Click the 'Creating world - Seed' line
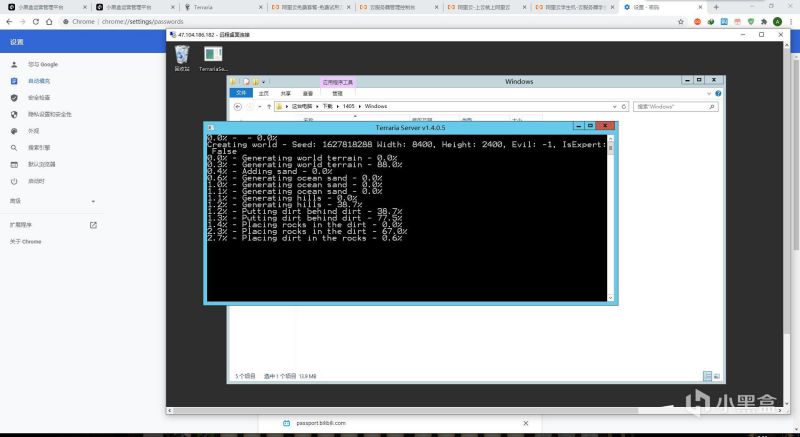The height and width of the screenshot is (437, 800). coord(407,145)
